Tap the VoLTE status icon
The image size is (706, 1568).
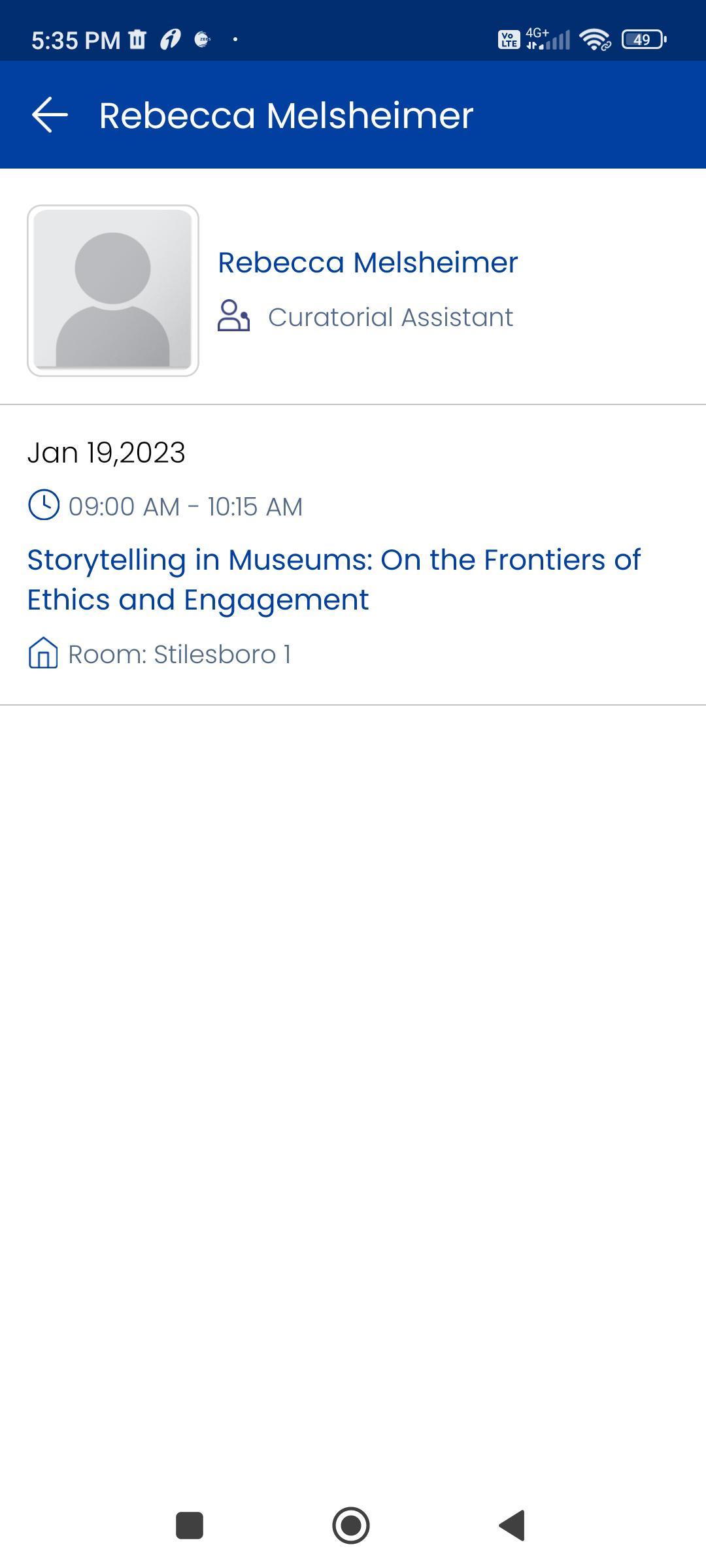tap(509, 40)
